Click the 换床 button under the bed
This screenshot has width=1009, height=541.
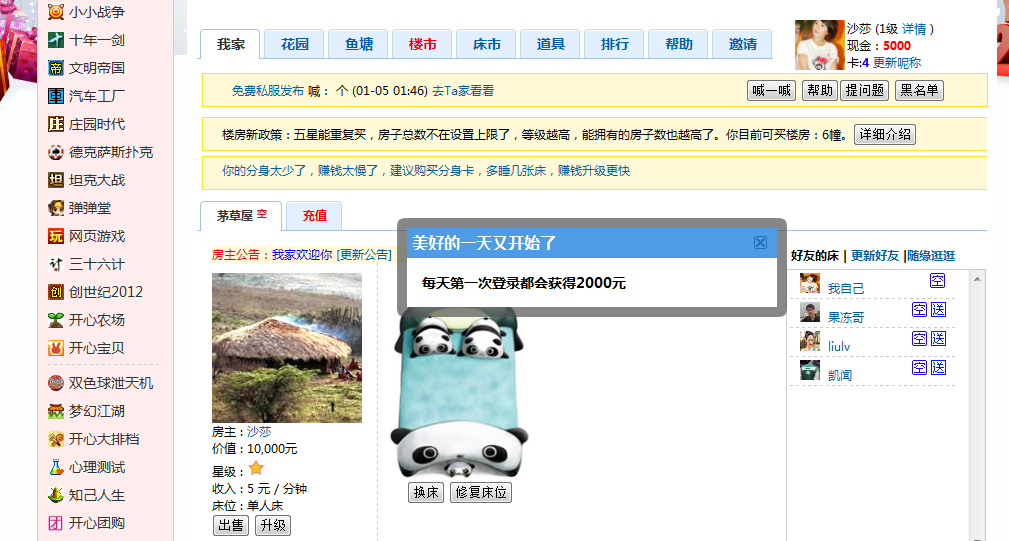(x=426, y=492)
